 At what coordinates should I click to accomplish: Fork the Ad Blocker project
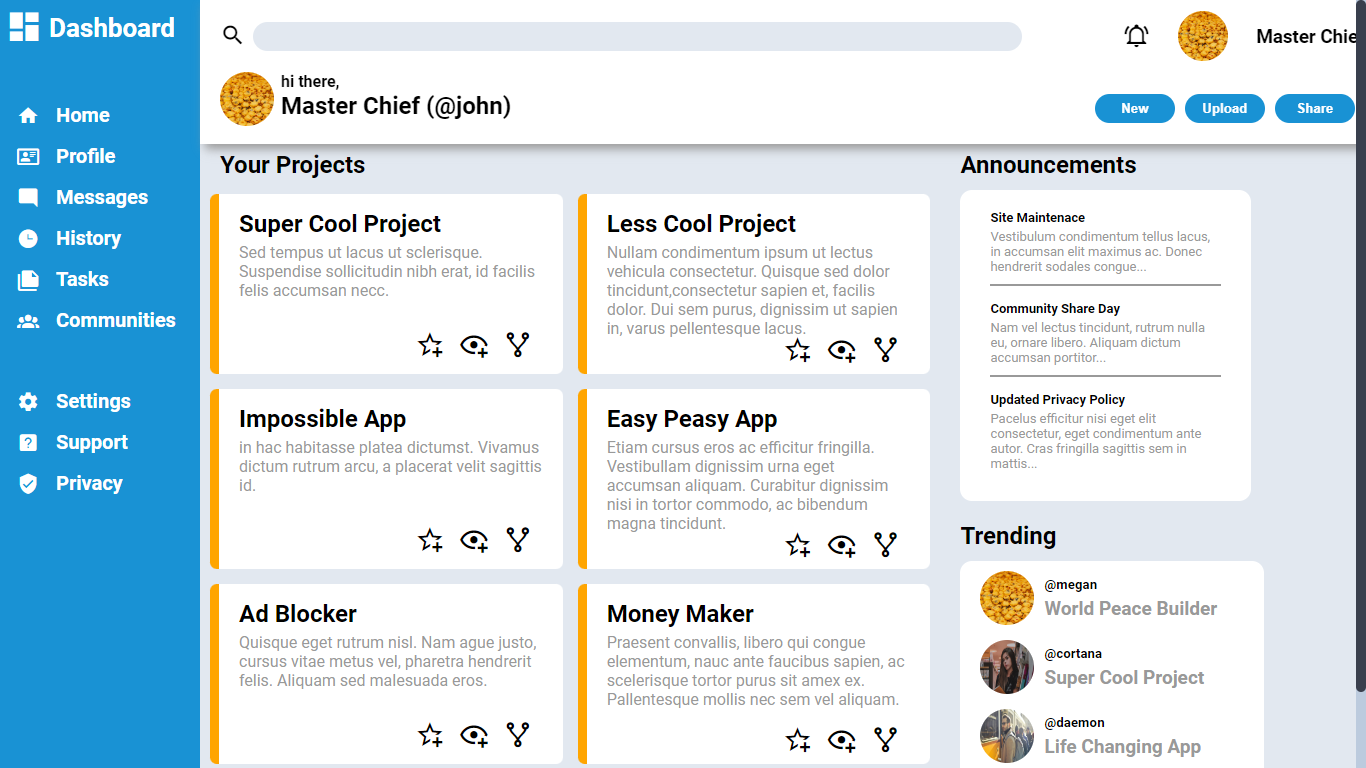tap(517, 735)
